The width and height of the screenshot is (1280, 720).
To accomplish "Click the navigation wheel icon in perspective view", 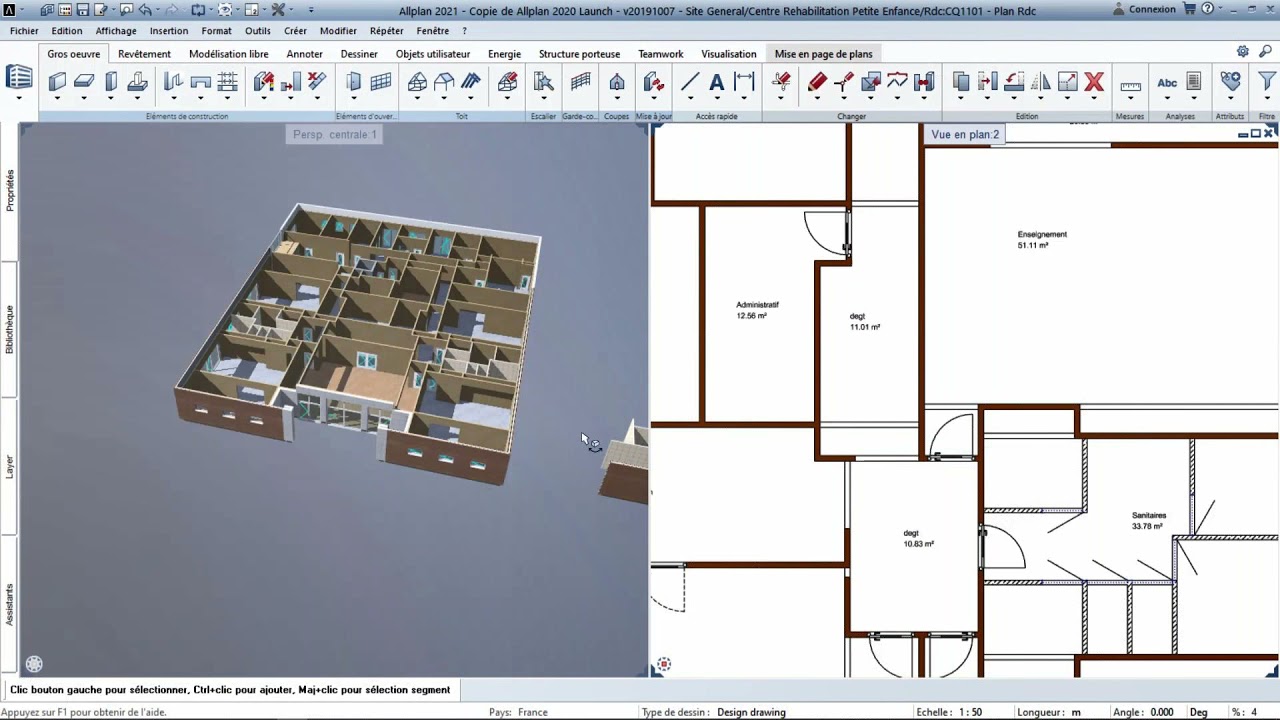I will pyautogui.click(x=34, y=664).
